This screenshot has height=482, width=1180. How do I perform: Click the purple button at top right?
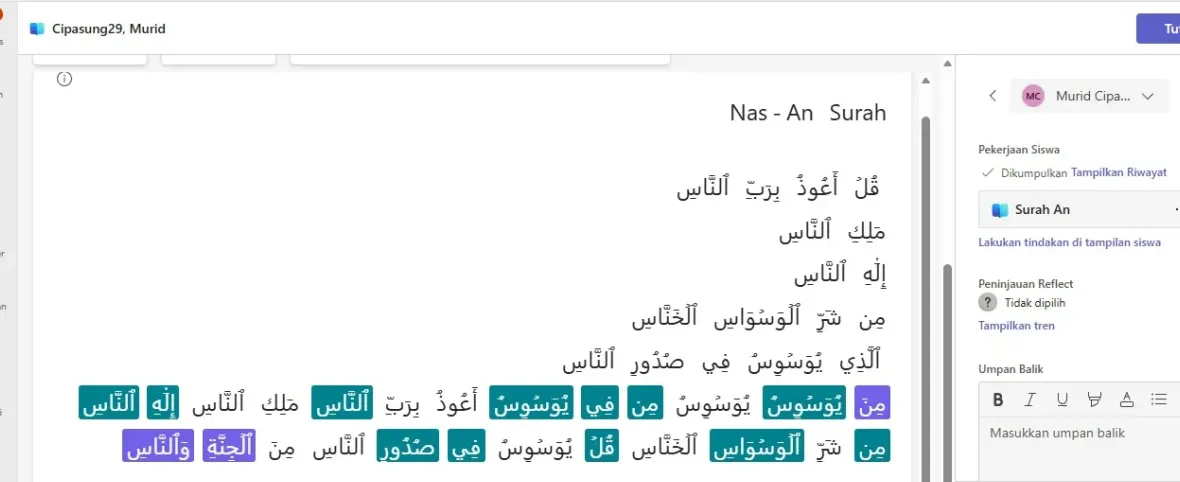[1160, 29]
